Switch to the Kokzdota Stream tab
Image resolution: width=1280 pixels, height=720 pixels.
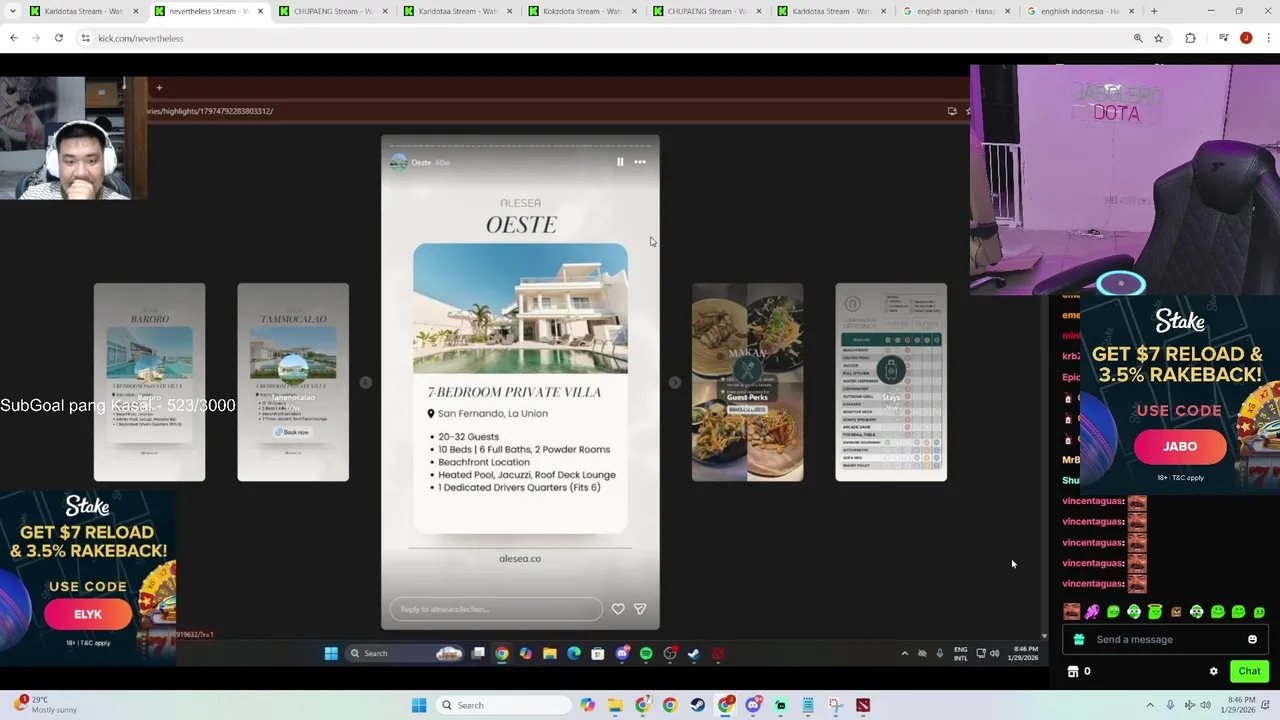click(584, 11)
